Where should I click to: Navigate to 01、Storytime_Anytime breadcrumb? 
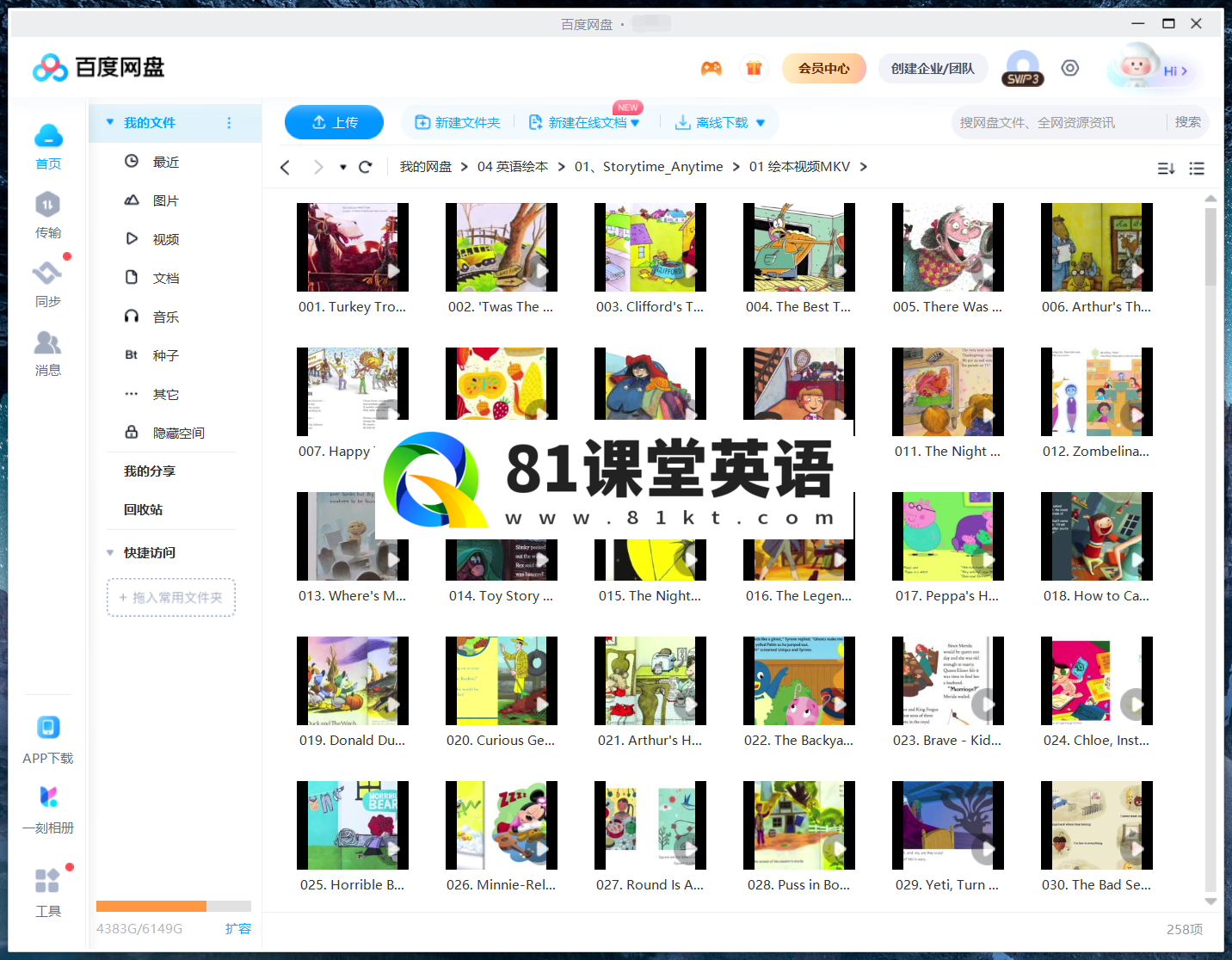pyautogui.click(x=649, y=167)
